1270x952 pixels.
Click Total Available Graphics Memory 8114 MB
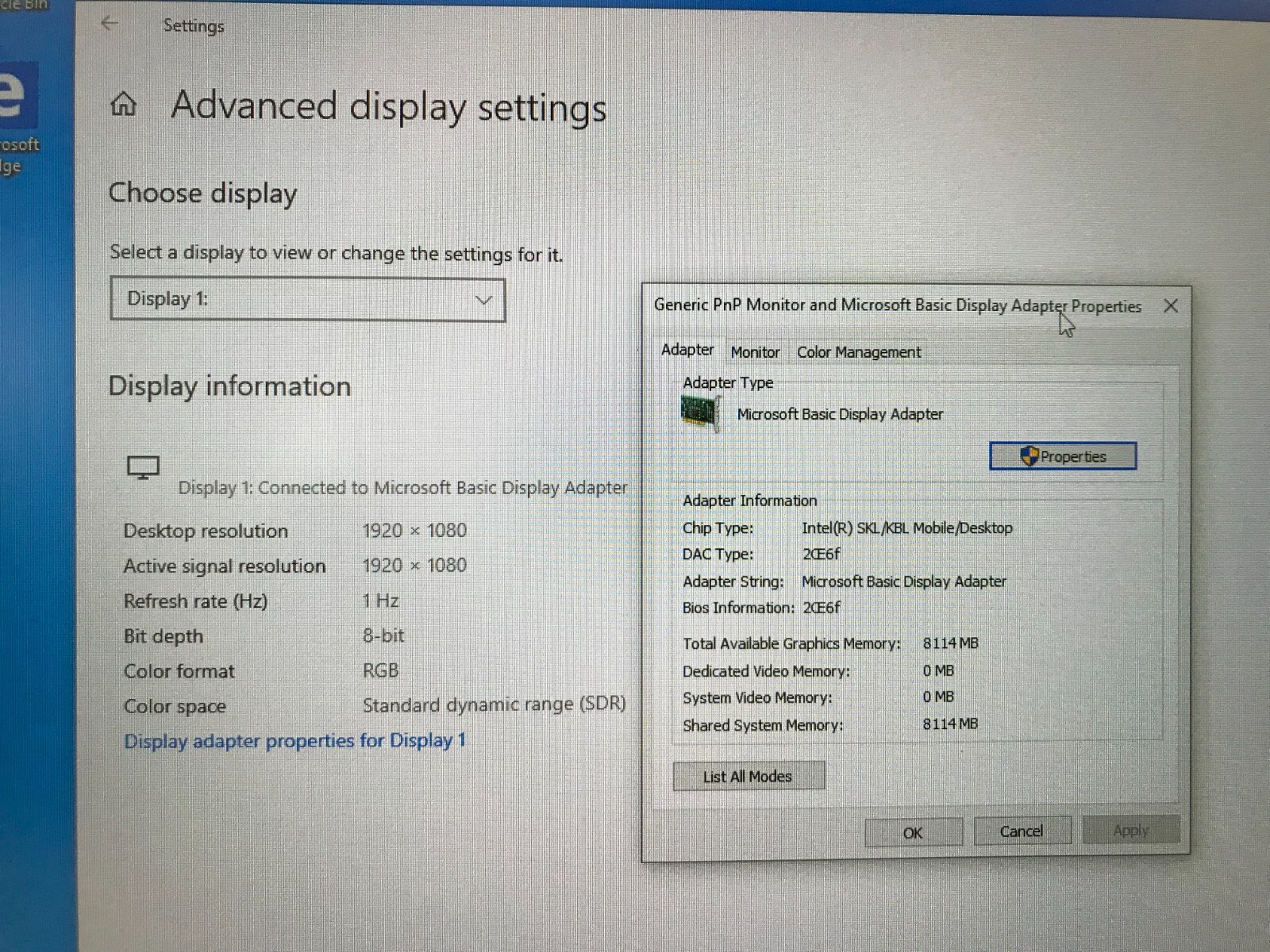click(950, 643)
